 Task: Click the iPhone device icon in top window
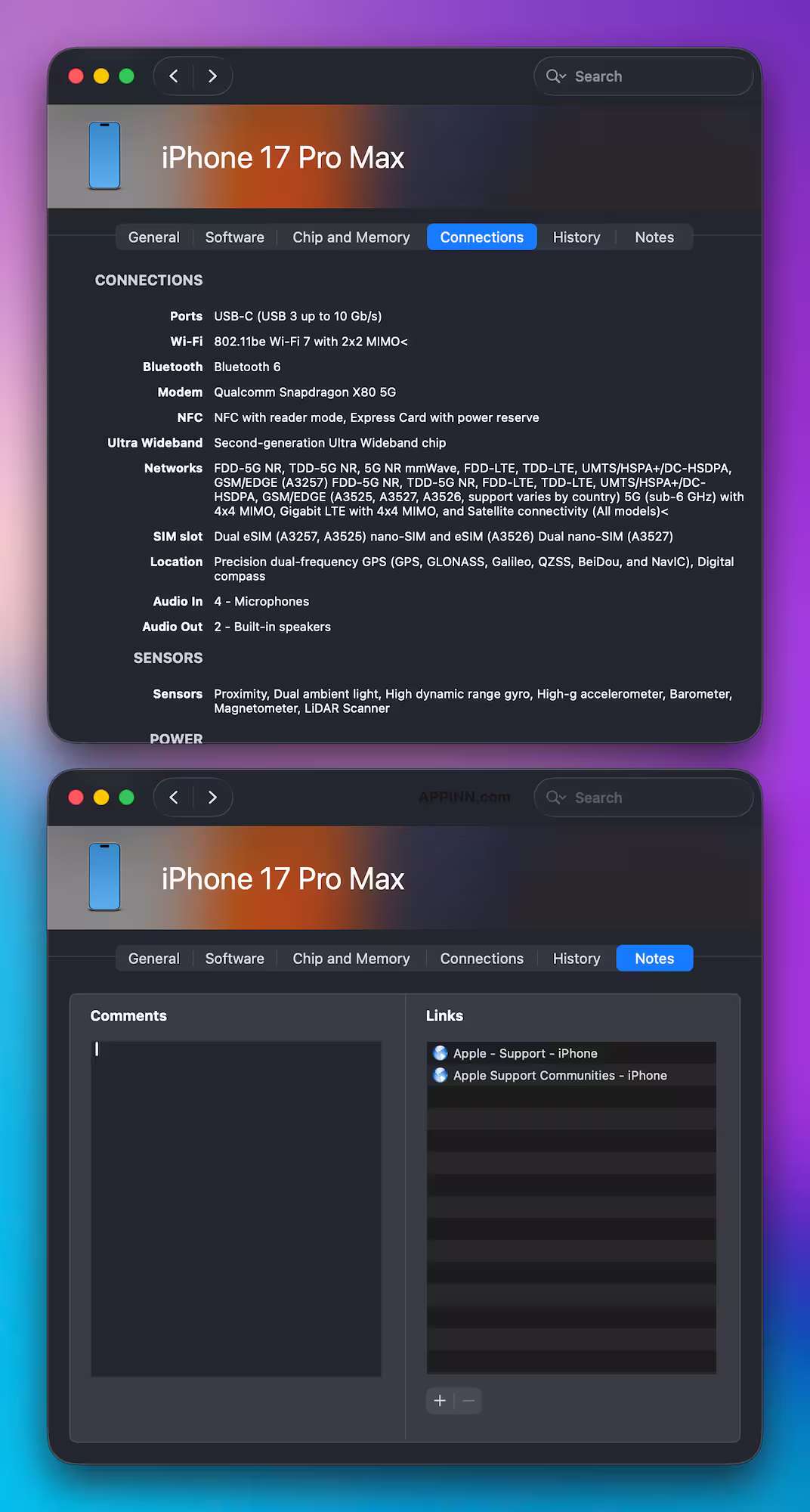(104, 156)
